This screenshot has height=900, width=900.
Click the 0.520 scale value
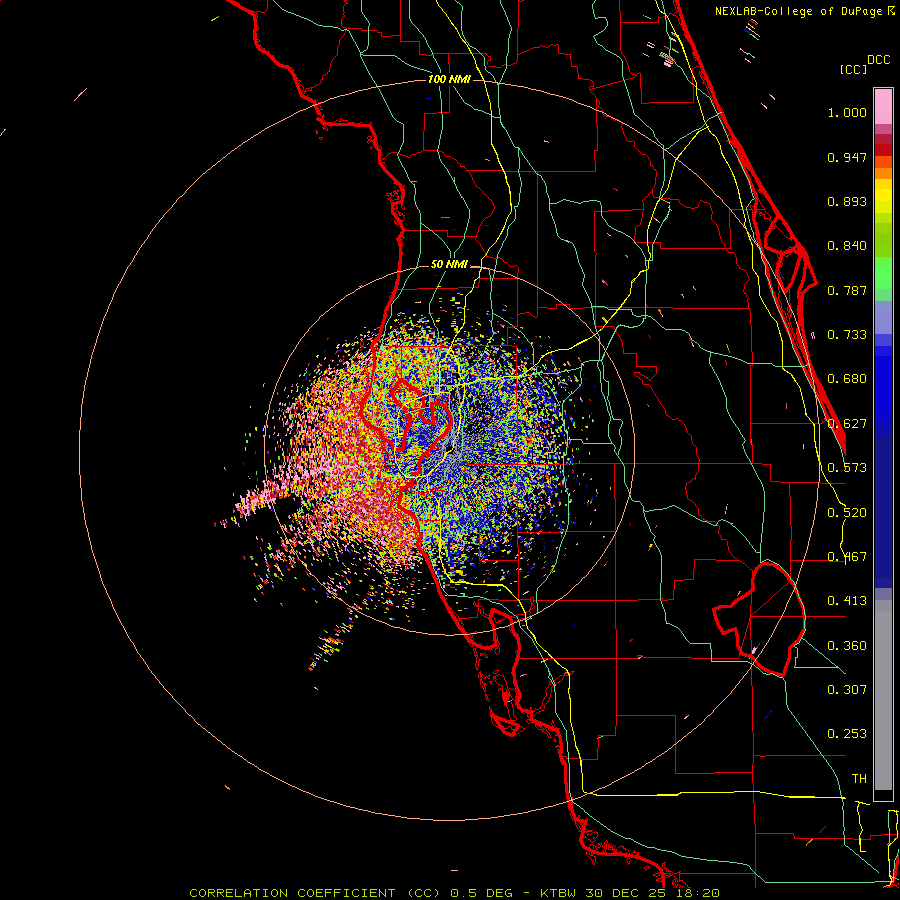pos(847,513)
